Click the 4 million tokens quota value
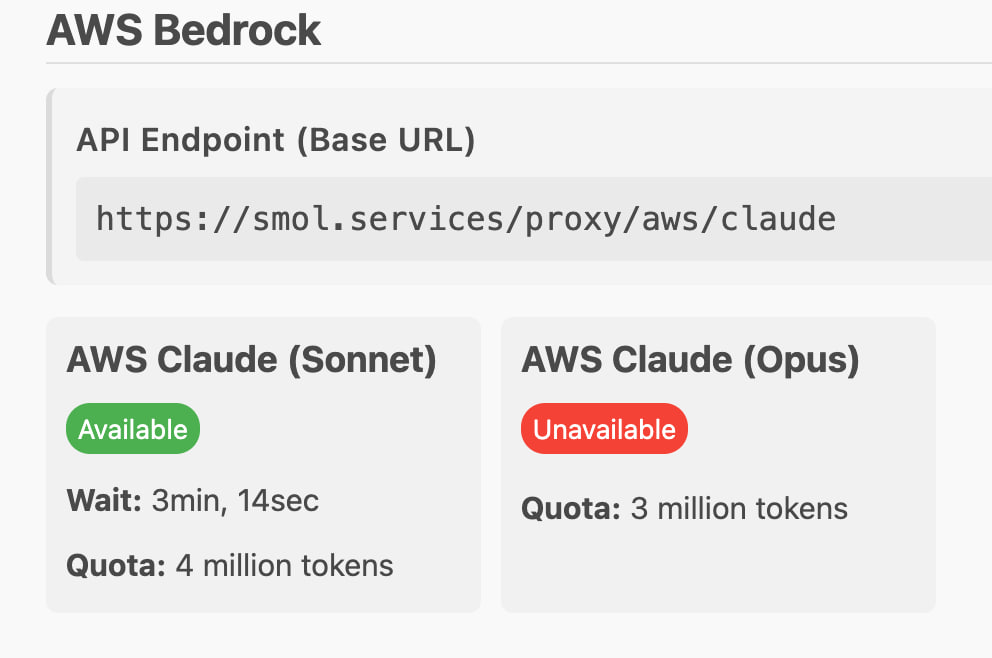The width and height of the screenshot is (992, 658). [284, 565]
